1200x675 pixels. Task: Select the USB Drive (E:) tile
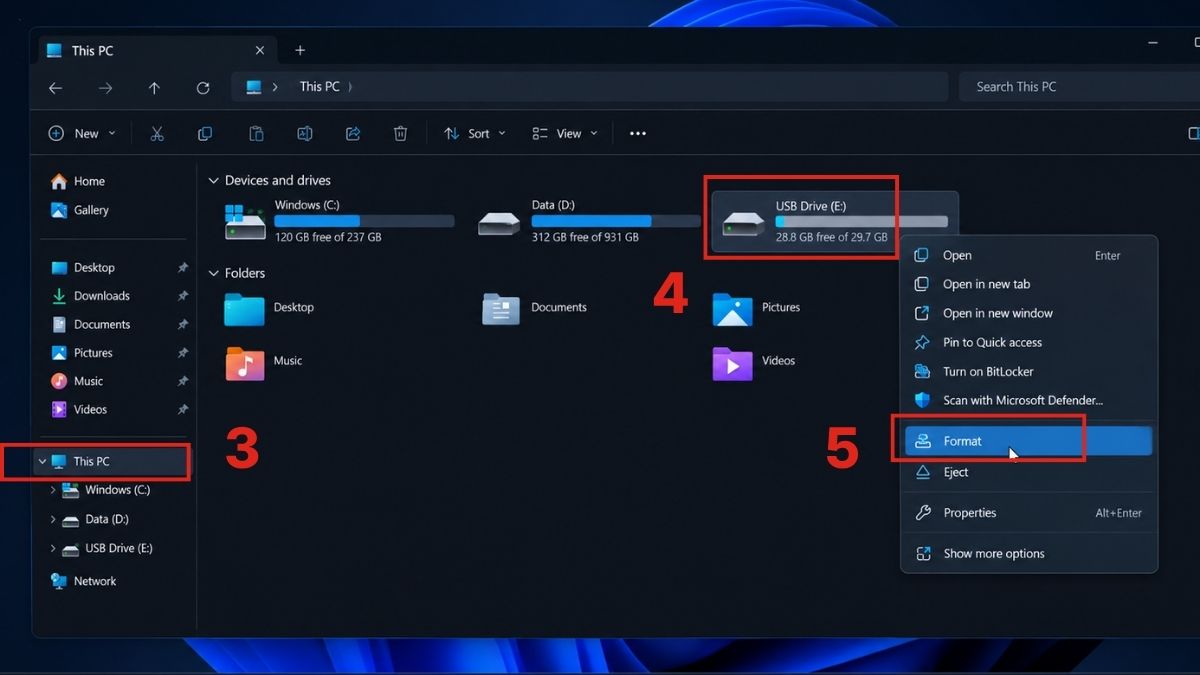[x=835, y=220]
